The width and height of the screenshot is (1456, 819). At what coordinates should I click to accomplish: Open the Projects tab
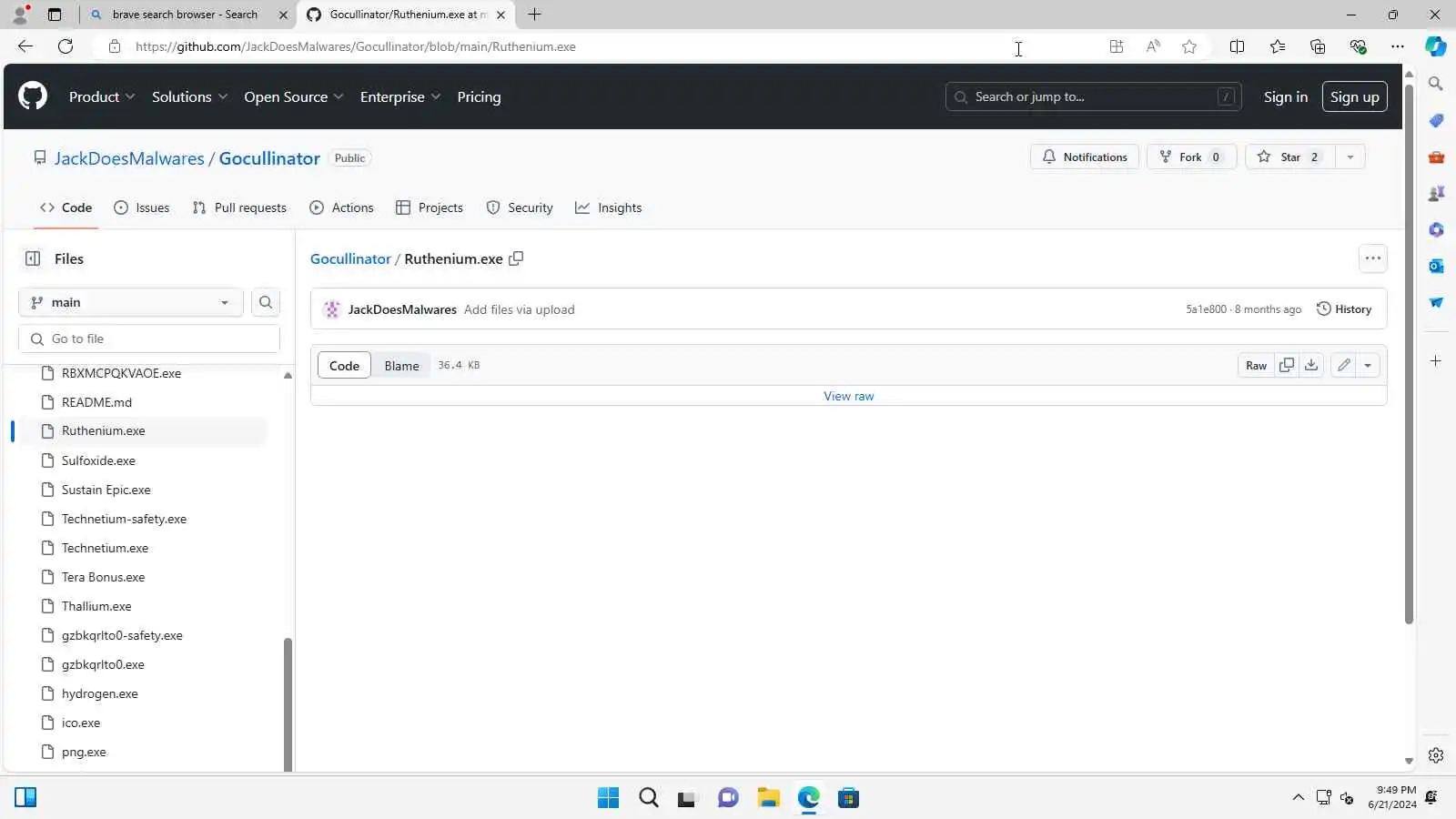tap(430, 207)
